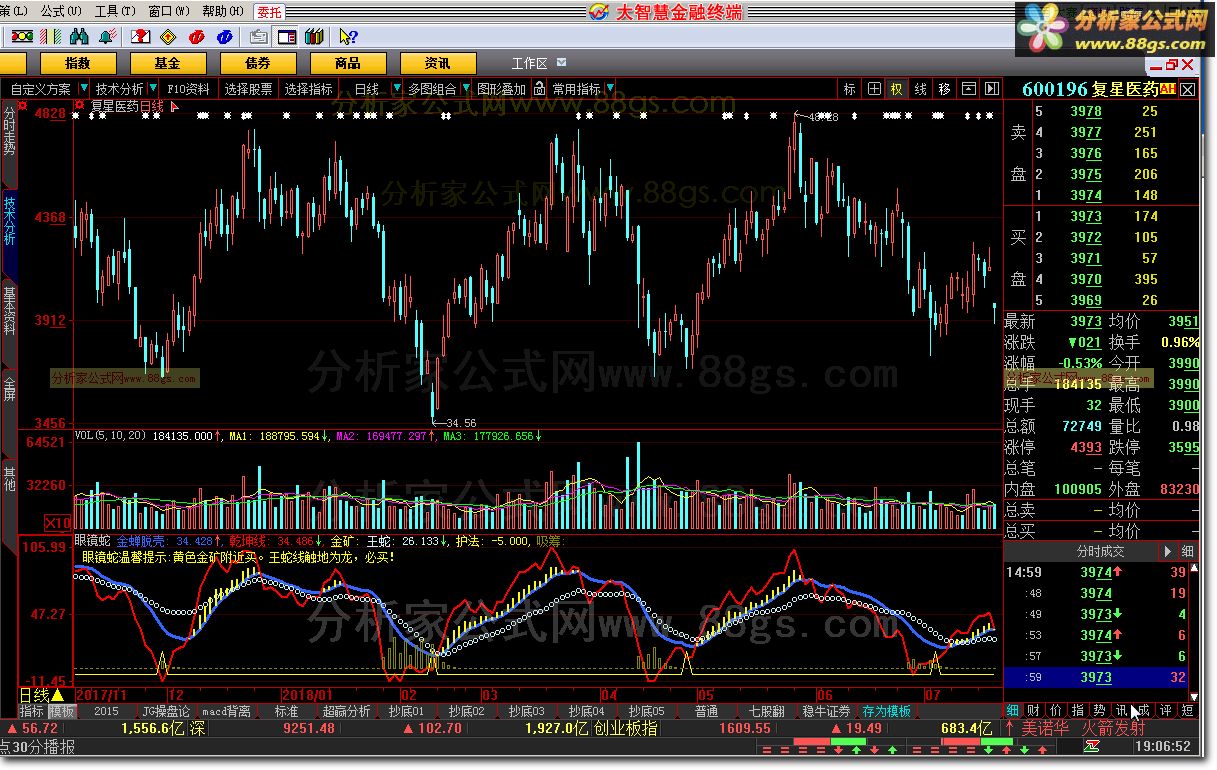Click the 资讯 category button
Image resolution: width=1217 pixels, height=770 pixels.
(437, 63)
